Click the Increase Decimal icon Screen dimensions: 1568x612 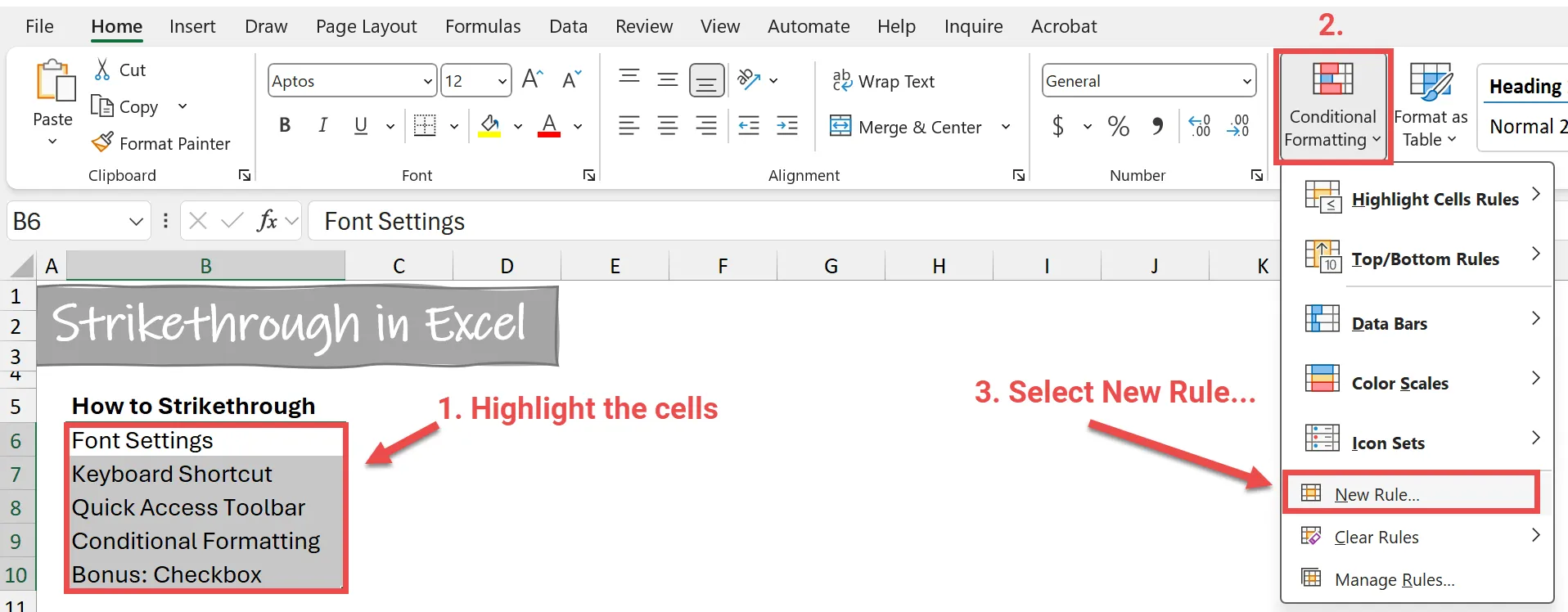click(x=1199, y=126)
